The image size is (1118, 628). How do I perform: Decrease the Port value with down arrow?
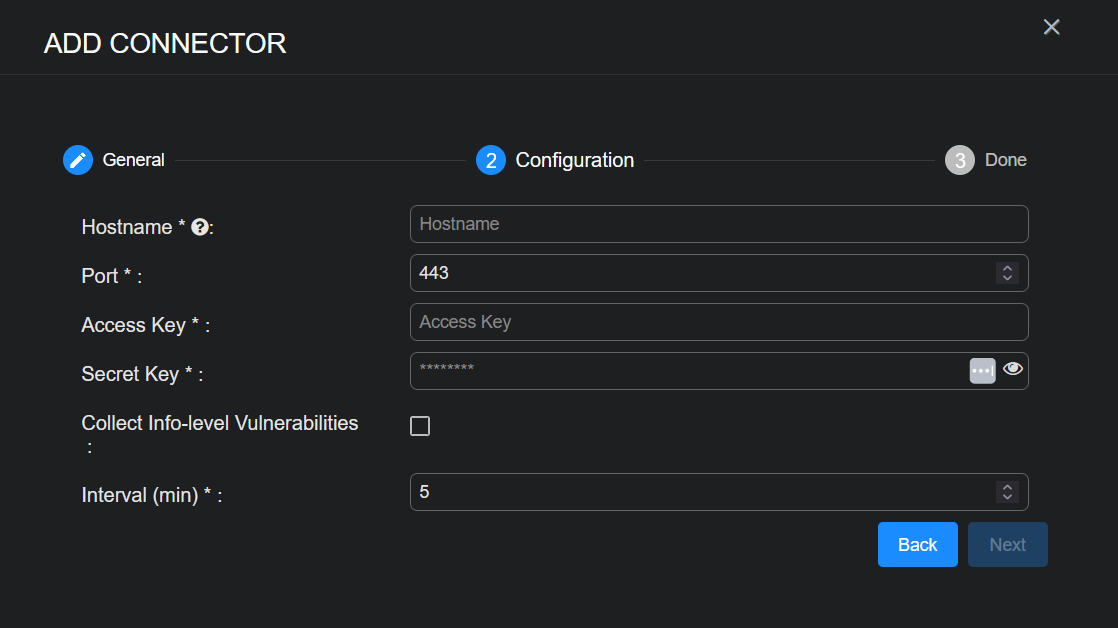point(1007,278)
